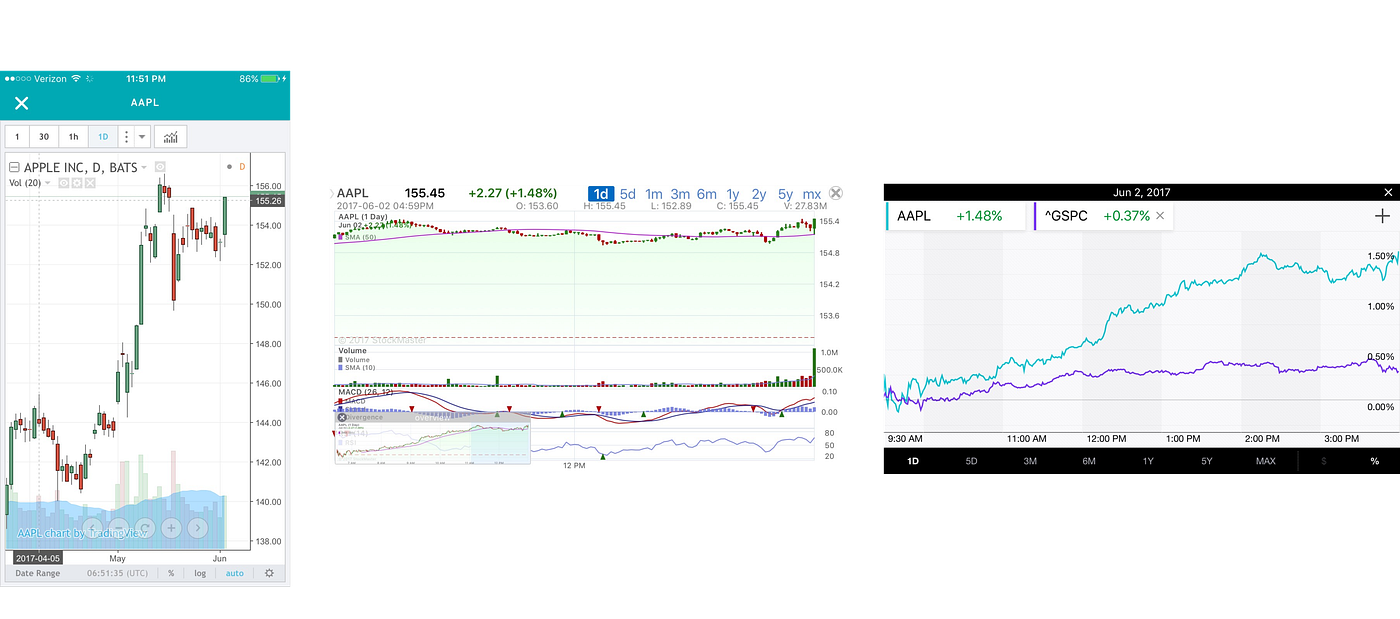The image size is (1400, 619).
Task: Select the 3M tab in the black range bar
Action: 1030,461
